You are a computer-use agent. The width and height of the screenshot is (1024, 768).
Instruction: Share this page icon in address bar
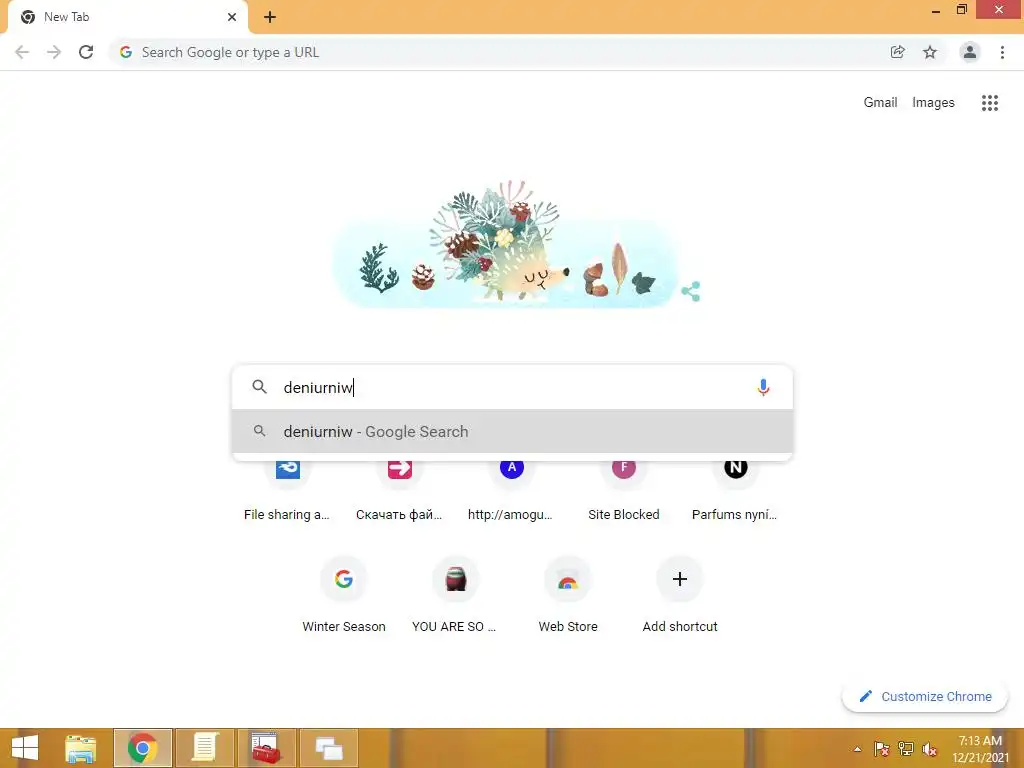tap(898, 52)
